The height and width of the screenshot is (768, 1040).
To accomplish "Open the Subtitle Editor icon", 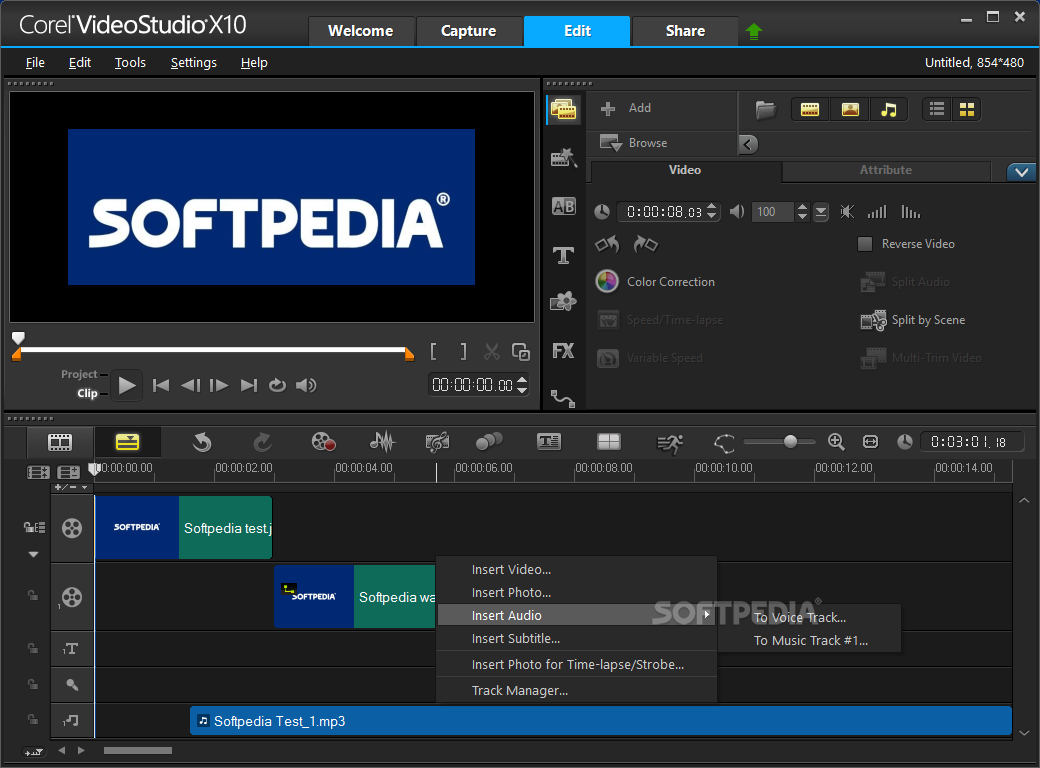I will point(549,442).
